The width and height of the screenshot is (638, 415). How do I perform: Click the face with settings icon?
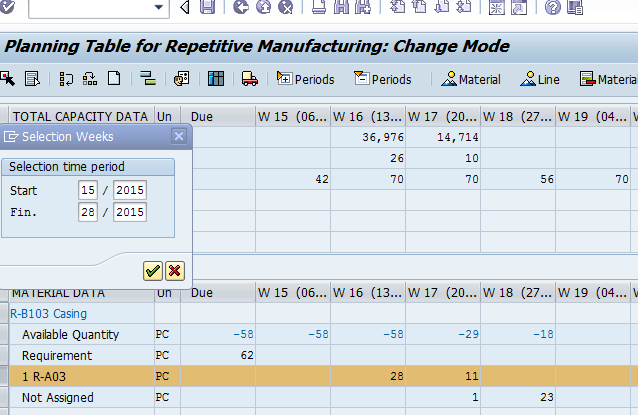[181, 79]
